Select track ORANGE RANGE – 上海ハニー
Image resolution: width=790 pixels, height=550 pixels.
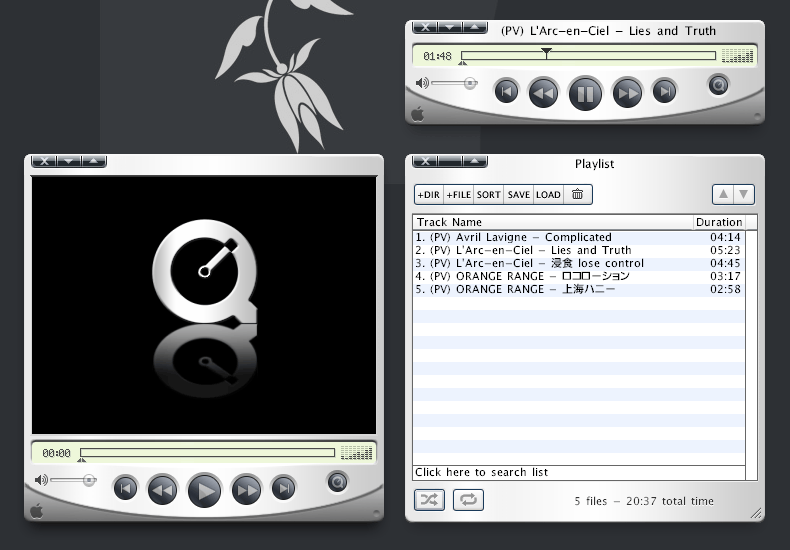click(578, 290)
